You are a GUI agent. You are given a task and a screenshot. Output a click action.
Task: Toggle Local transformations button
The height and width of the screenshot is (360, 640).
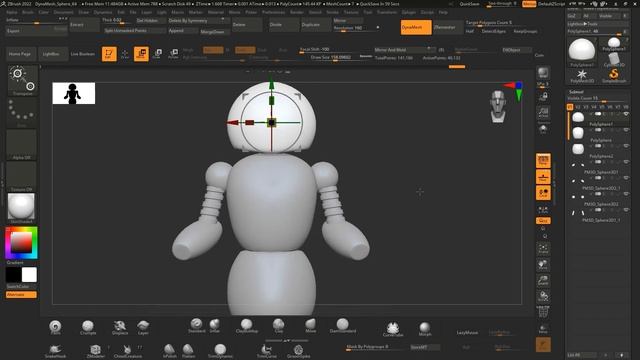[x=543, y=193]
